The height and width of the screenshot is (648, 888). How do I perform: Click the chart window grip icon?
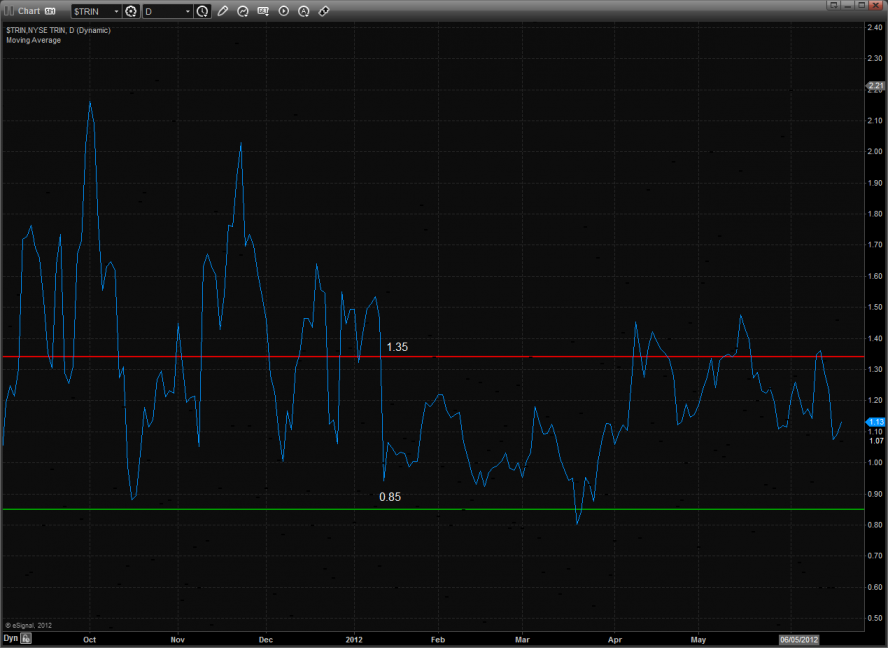(8, 11)
